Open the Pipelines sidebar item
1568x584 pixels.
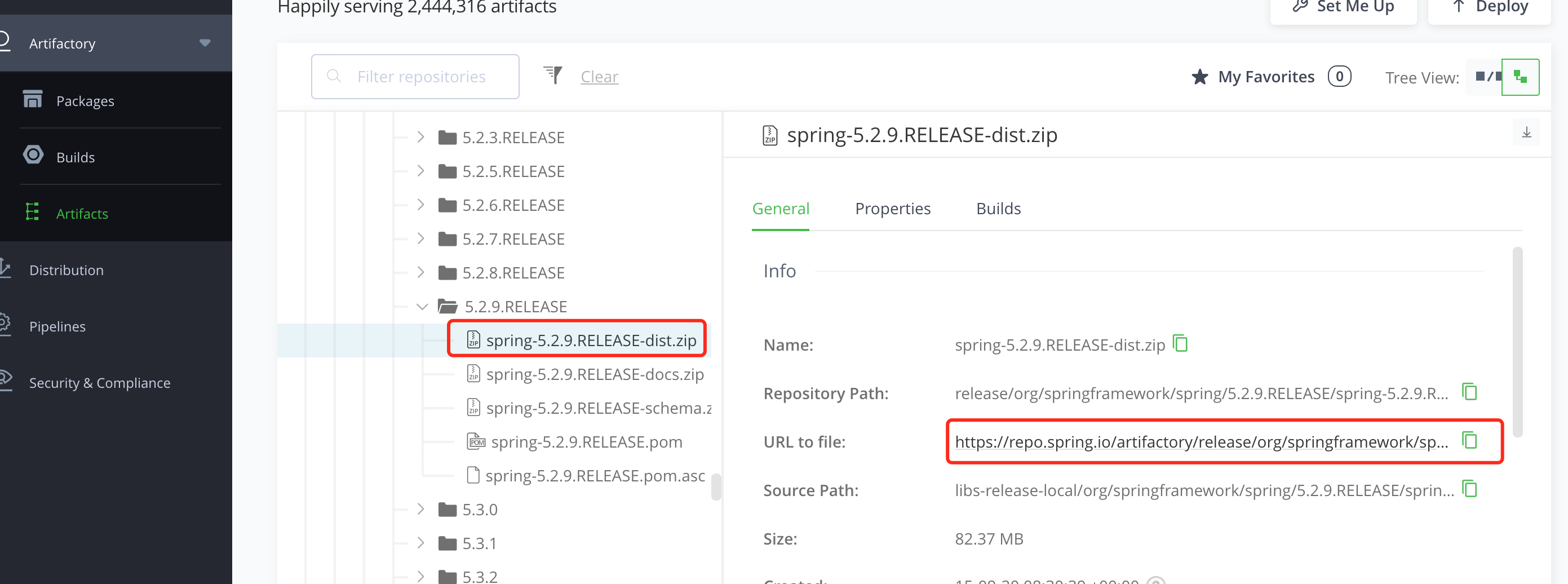tap(57, 326)
